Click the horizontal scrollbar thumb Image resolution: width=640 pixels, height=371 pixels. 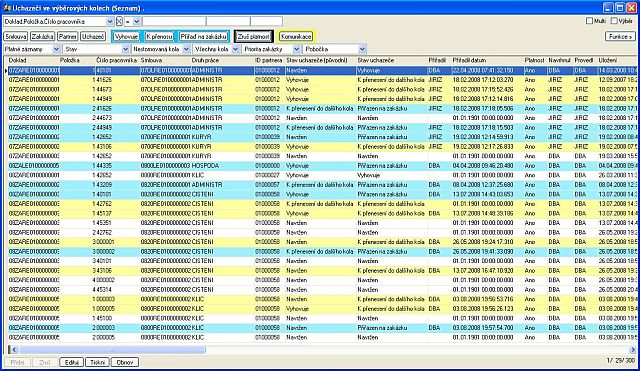coord(113,350)
